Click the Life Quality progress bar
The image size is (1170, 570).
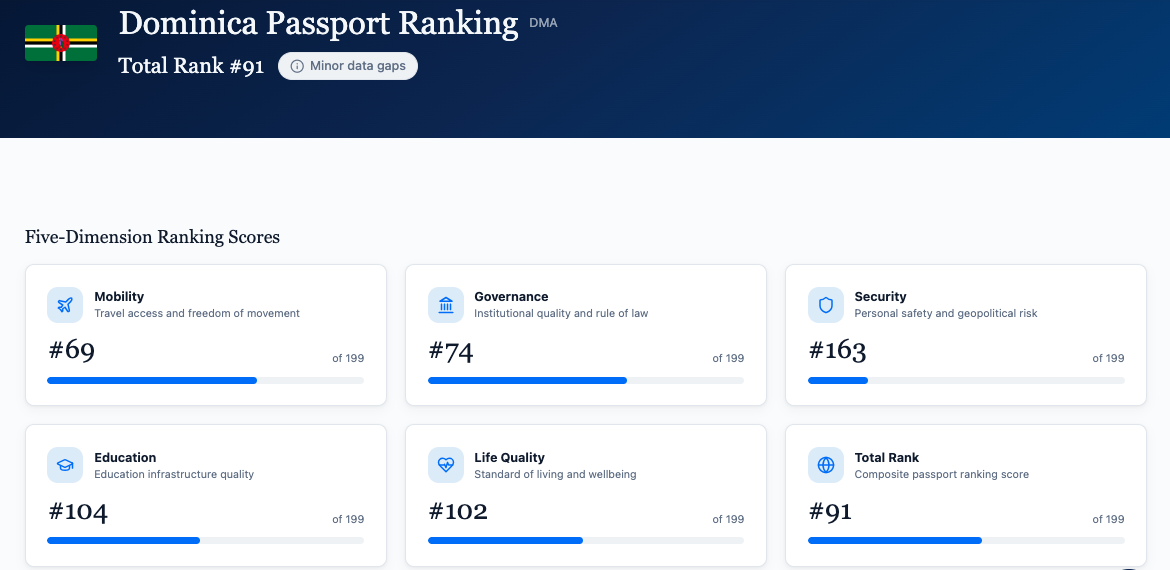(x=585, y=540)
